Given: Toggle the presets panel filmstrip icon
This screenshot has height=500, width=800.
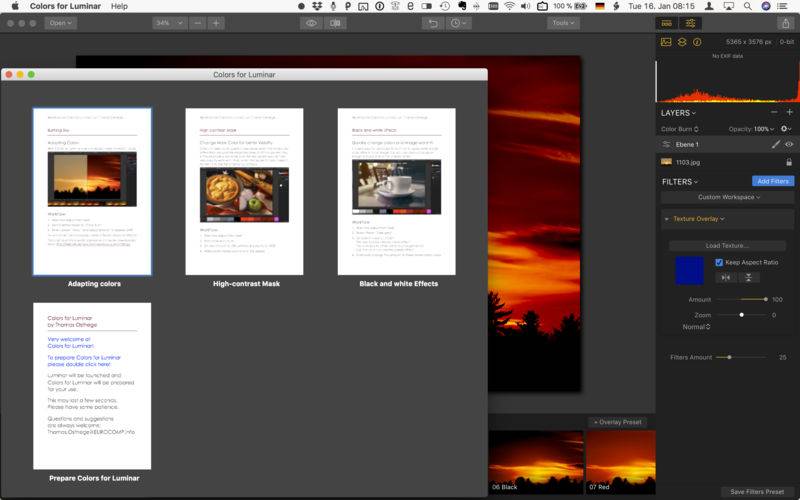Looking at the screenshot, I should point(667,23).
